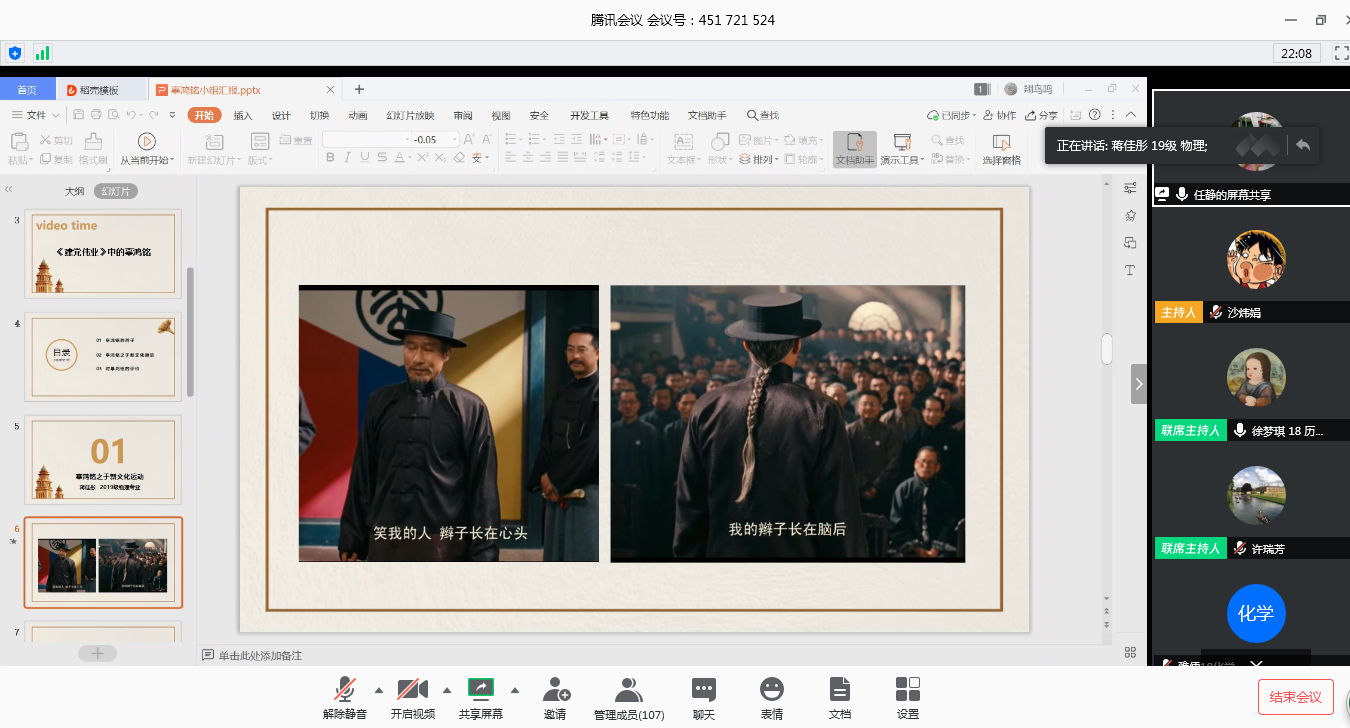Click the slide panel vertical scrollbar
The image size is (1350, 728).
(x=190, y=332)
